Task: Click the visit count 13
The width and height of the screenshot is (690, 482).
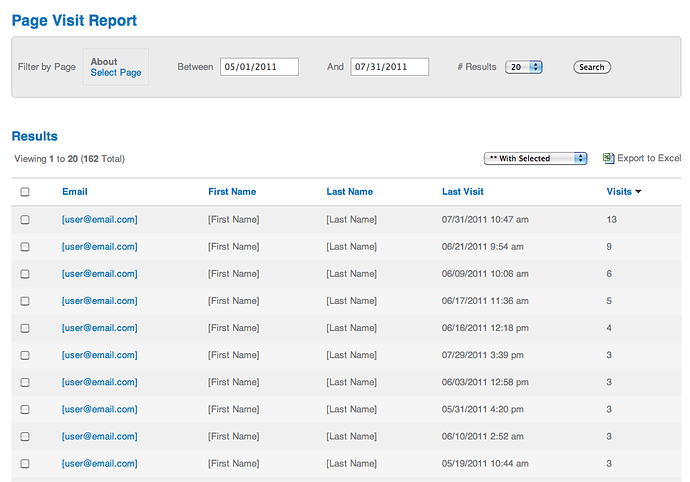Action: (612, 219)
